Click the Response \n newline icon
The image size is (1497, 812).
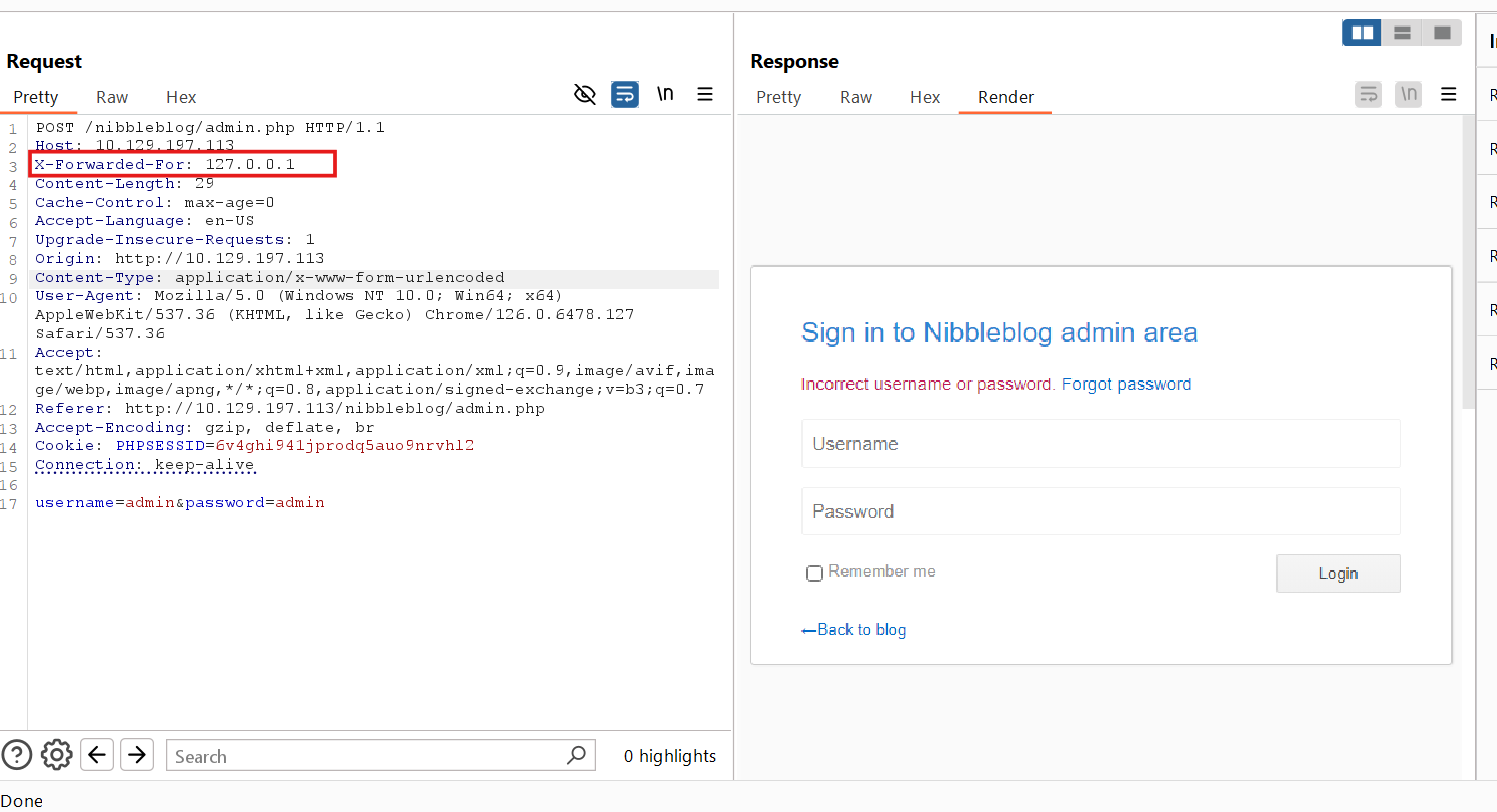pos(1408,95)
